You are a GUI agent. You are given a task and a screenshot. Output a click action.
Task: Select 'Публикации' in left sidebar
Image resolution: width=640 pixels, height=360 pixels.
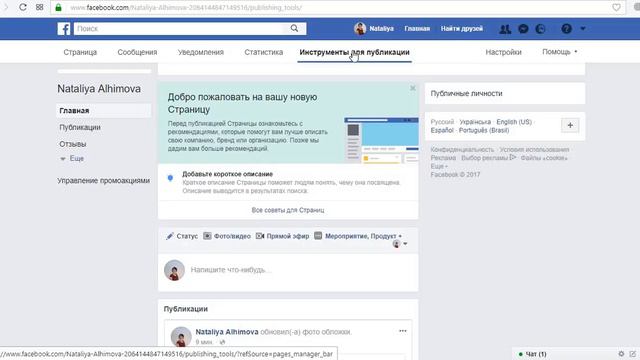point(80,127)
